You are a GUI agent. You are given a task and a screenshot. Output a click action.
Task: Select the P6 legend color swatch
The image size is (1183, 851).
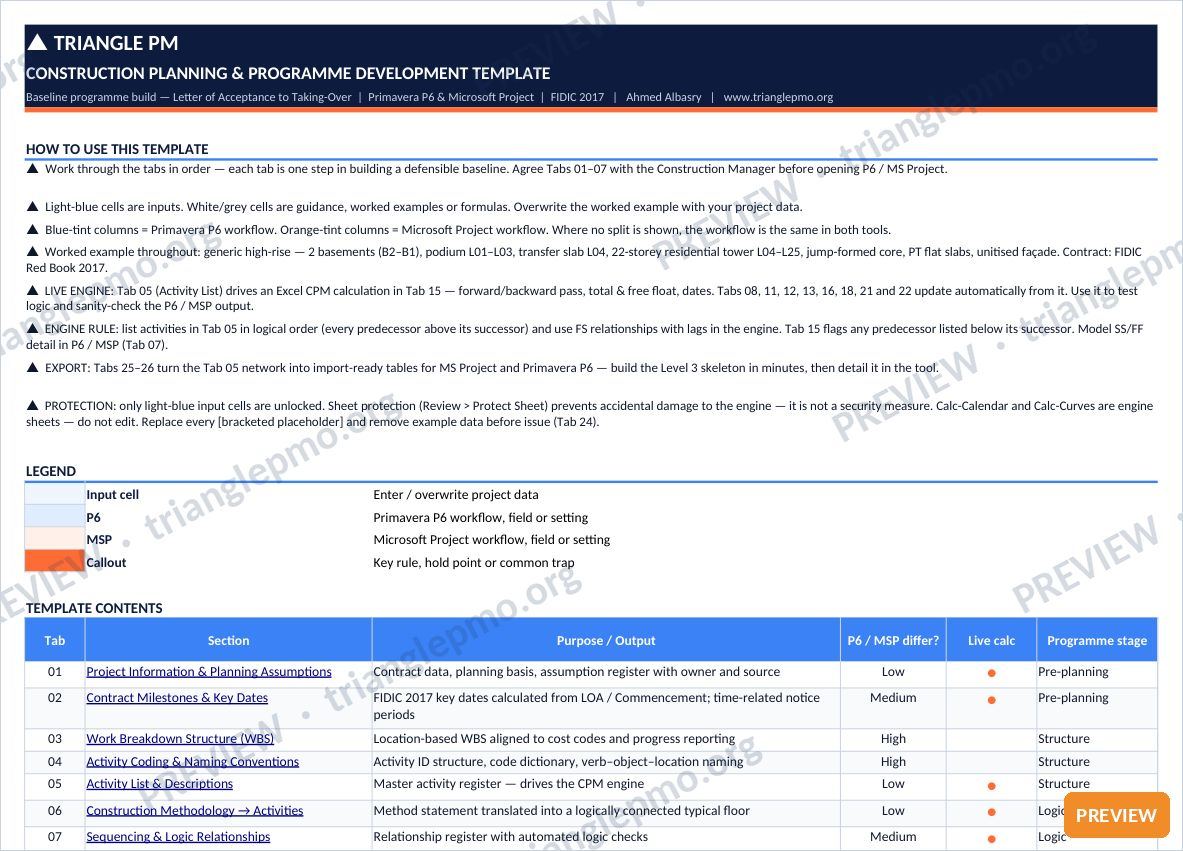(54, 517)
